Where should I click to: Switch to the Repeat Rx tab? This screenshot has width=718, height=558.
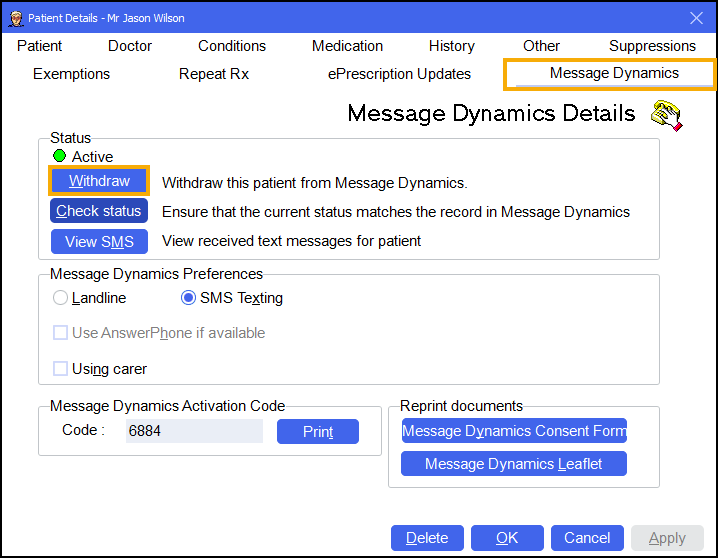214,74
